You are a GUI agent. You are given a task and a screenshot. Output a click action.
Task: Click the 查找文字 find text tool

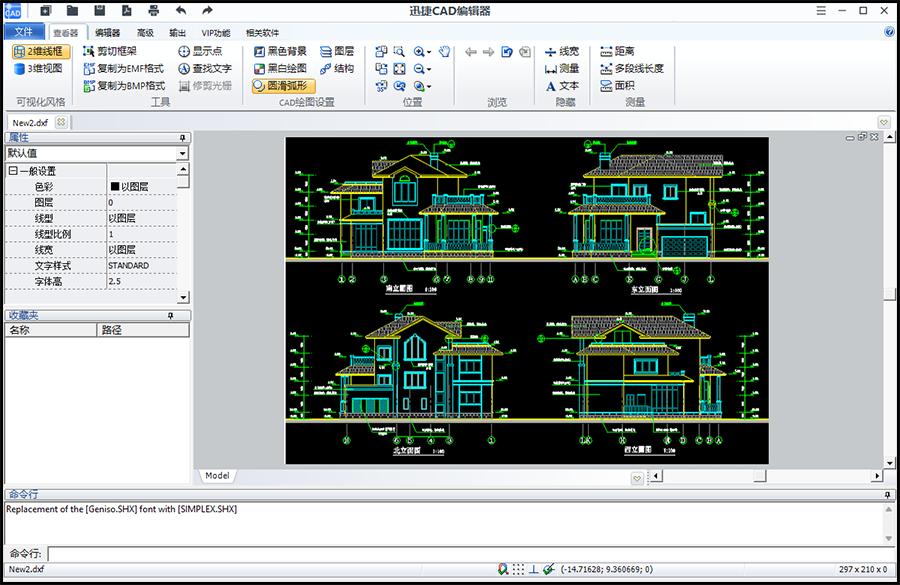[x=208, y=69]
